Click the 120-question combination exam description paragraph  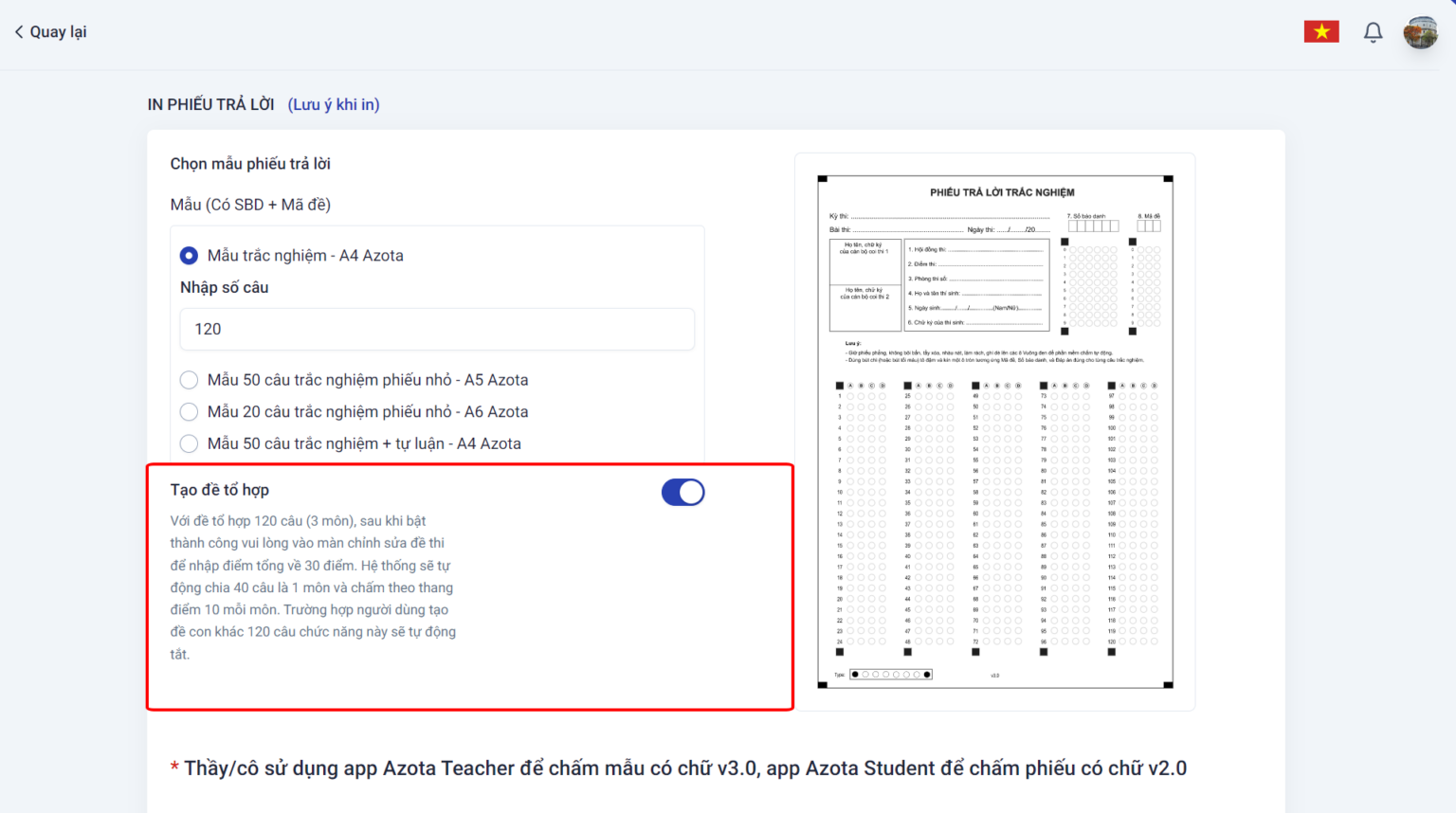click(x=313, y=587)
